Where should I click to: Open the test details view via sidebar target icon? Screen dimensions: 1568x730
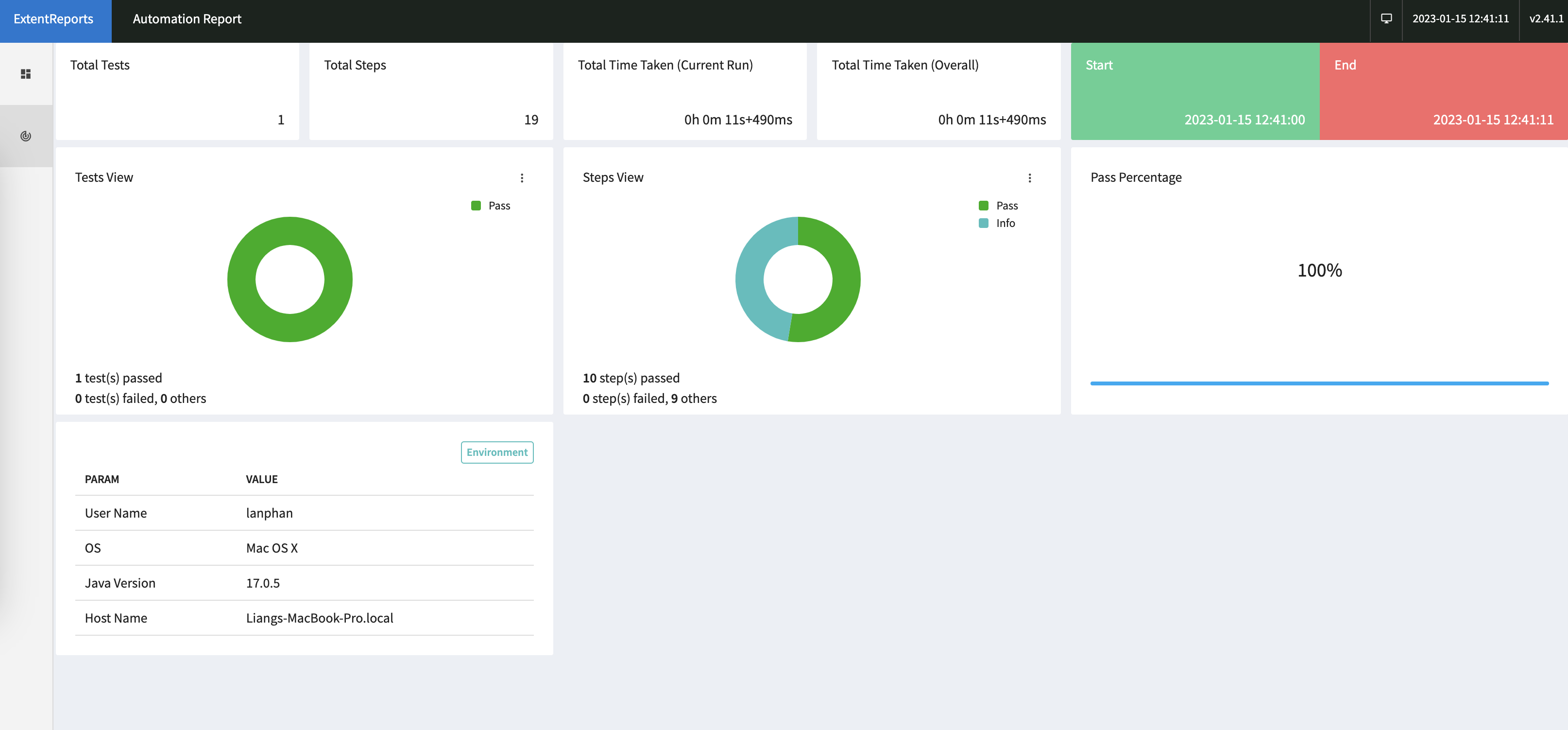tap(26, 137)
